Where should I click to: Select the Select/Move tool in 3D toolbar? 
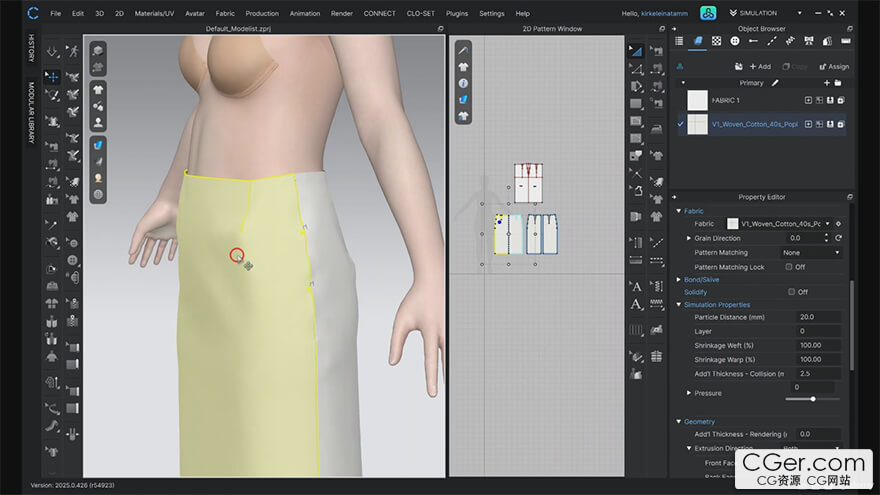[x=51, y=76]
